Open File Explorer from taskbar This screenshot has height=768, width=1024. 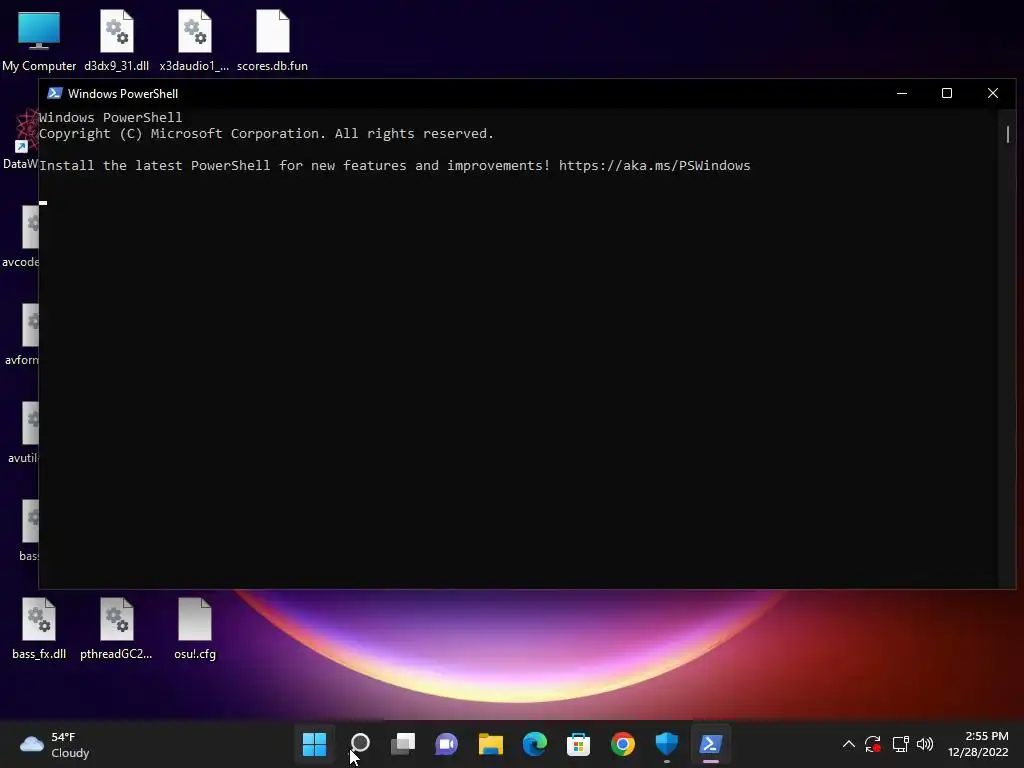(490, 744)
